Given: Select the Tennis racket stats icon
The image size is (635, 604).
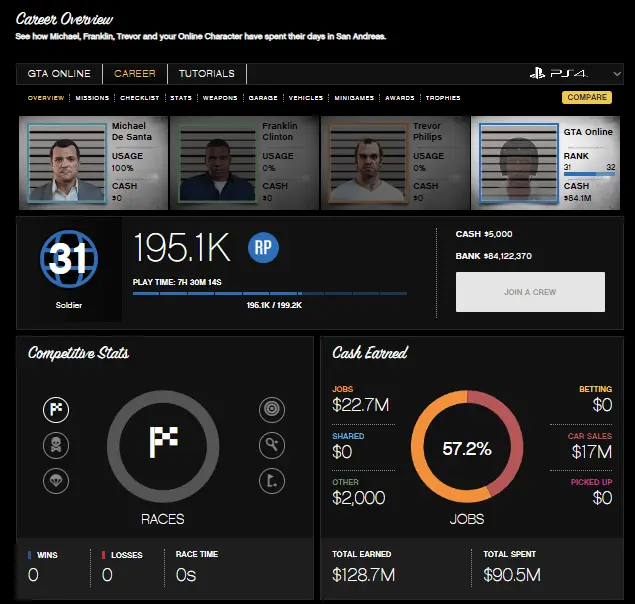Looking at the screenshot, I should 271,445.
